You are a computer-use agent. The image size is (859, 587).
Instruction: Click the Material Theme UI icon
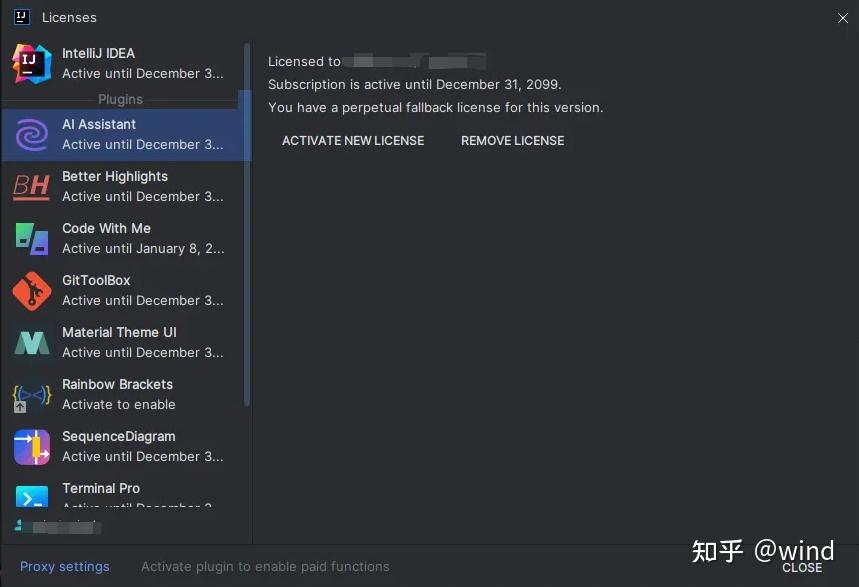(31, 343)
